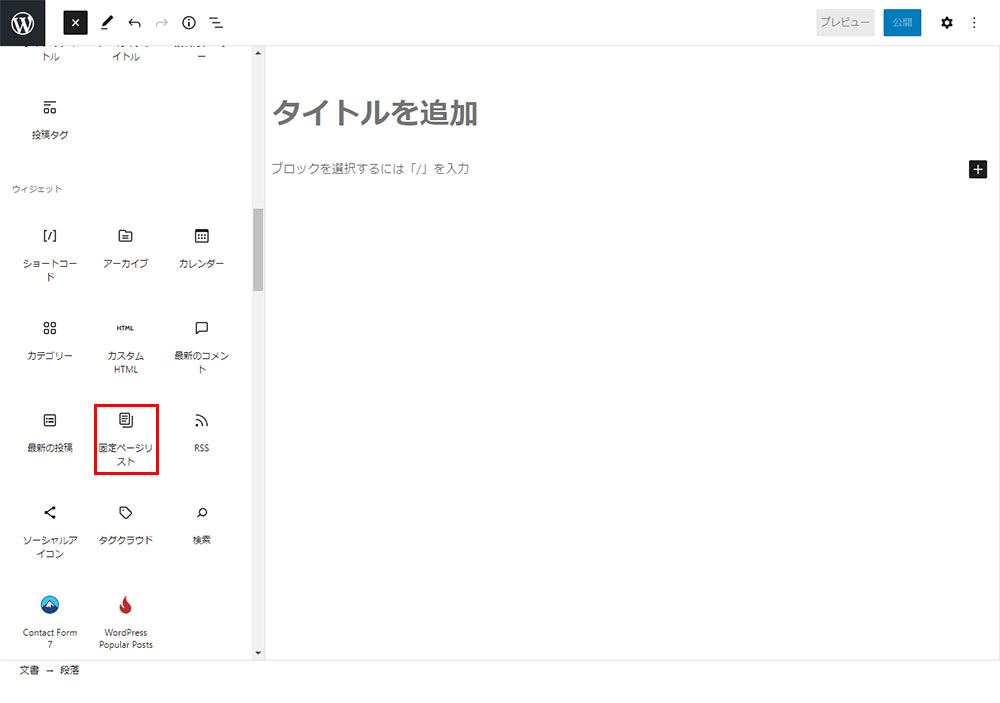The width and height of the screenshot is (1000, 703).
Task: Insert the Contact Form 7 block
Action: coord(50,620)
